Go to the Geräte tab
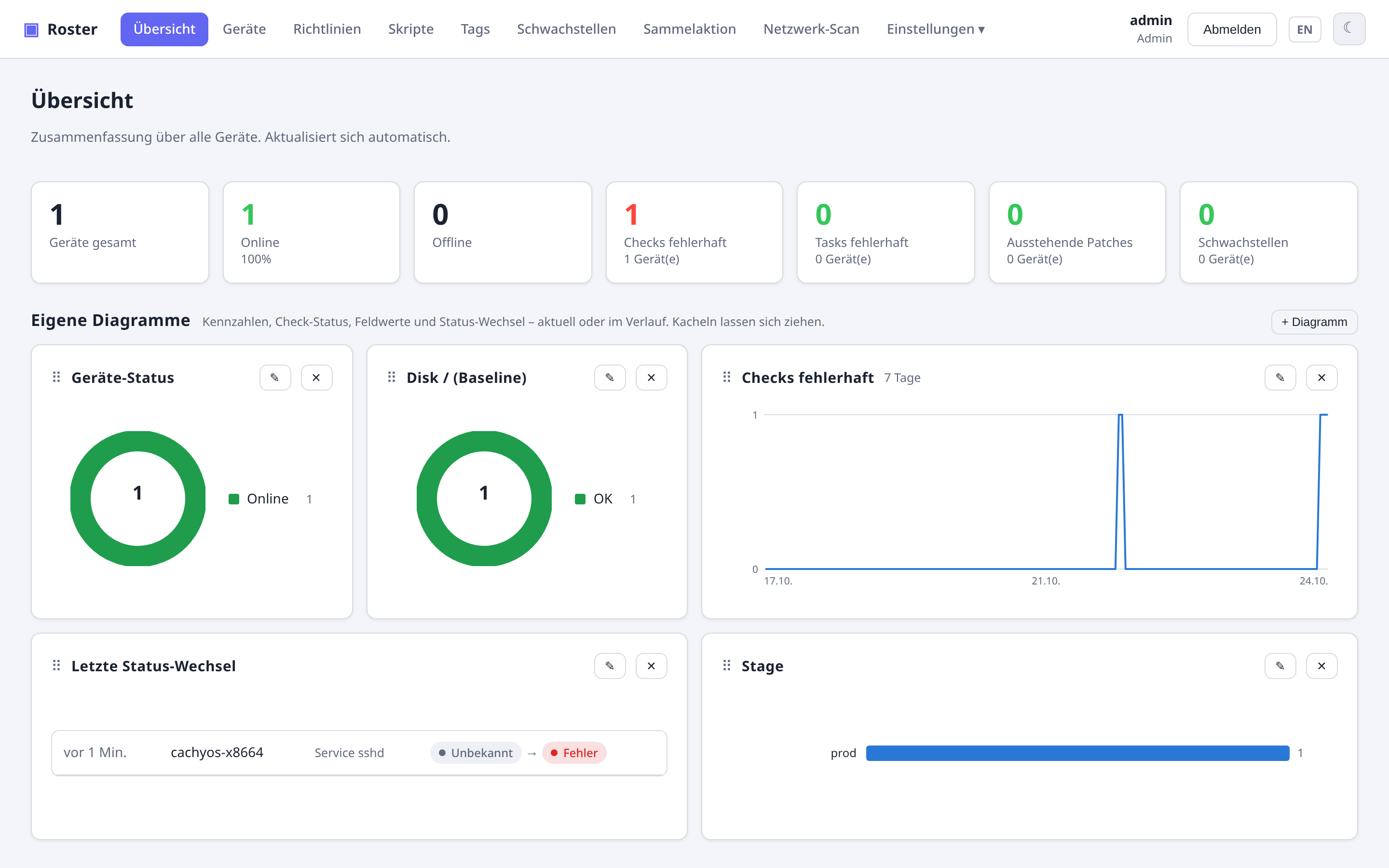Viewport: 1389px width, 868px height. click(245, 29)
